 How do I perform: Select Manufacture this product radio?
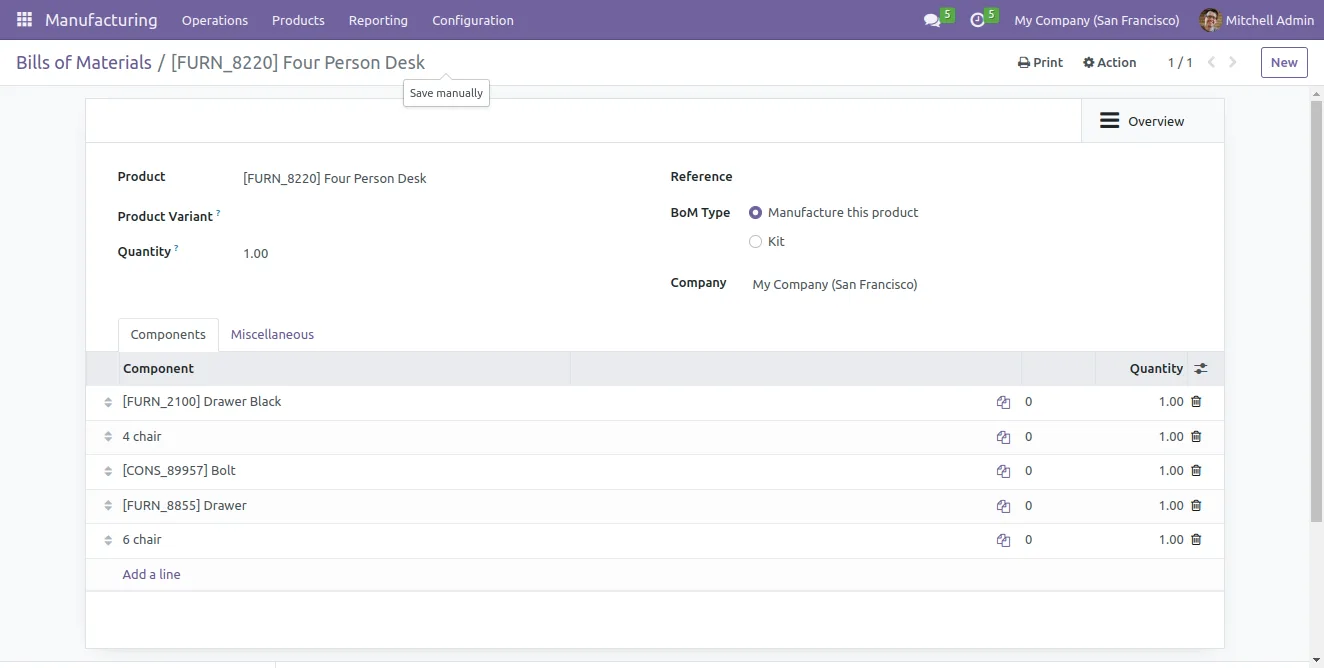point(756,213)
